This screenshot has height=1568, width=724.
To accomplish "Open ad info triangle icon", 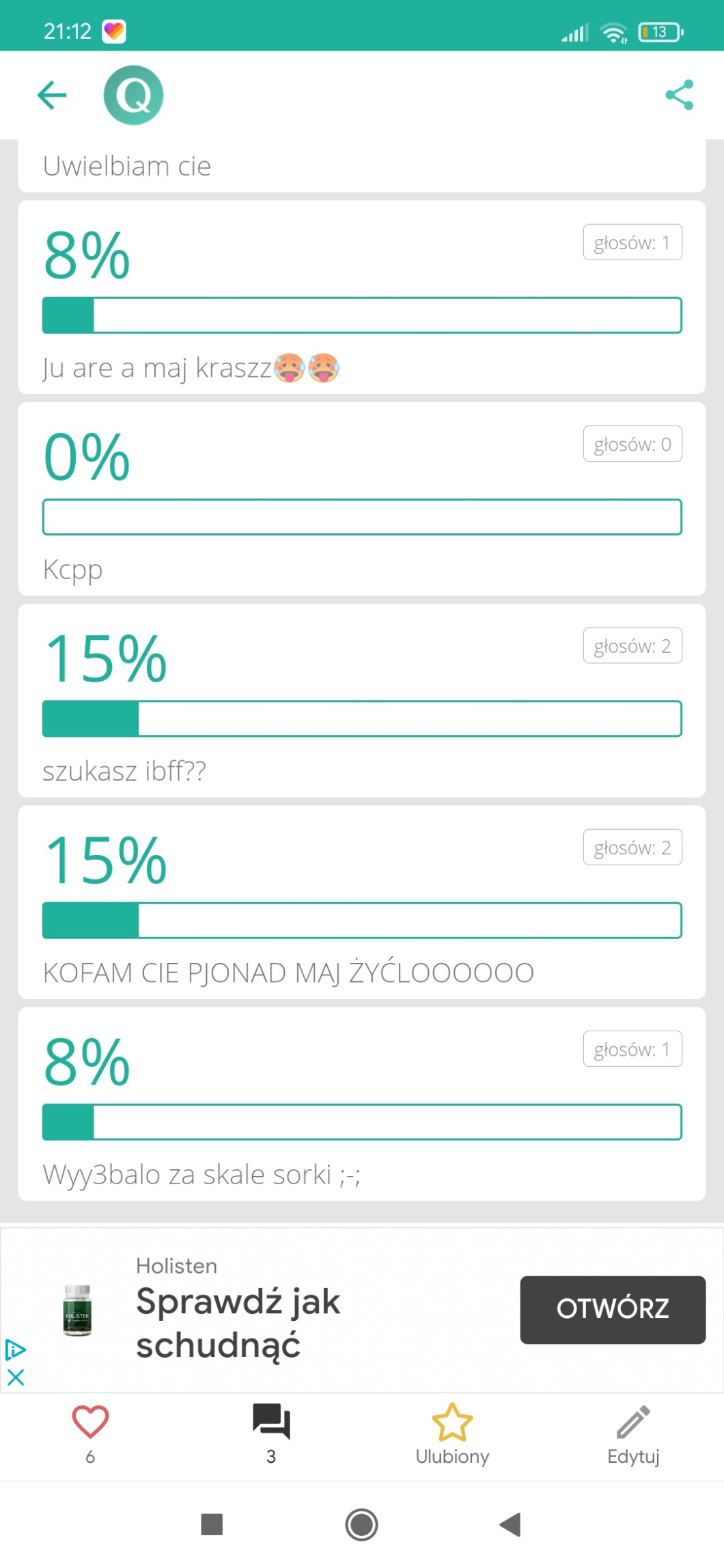I will tap(15, 1349).
